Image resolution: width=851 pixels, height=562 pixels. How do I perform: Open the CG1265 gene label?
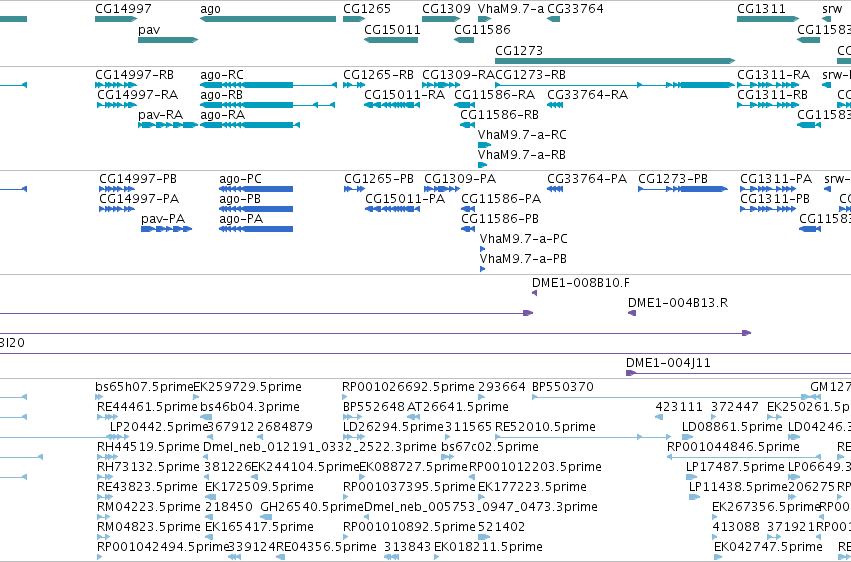tap(366, 9)
